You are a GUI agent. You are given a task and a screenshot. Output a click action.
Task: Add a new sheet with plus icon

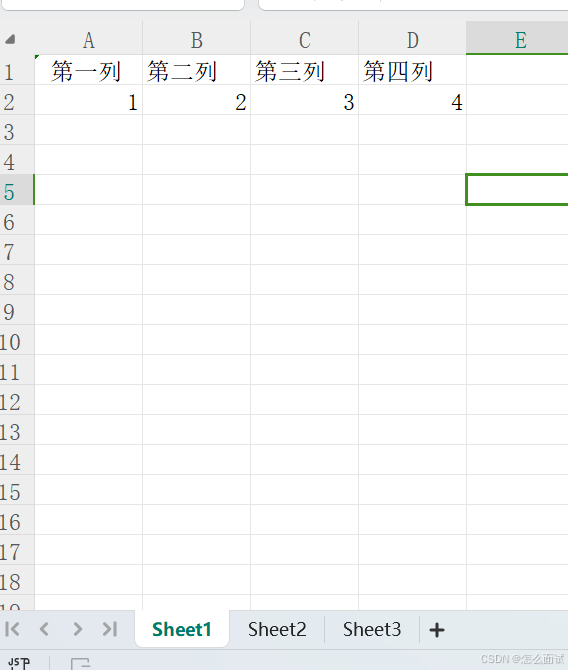pyautogui.click(x=437, y=630)
